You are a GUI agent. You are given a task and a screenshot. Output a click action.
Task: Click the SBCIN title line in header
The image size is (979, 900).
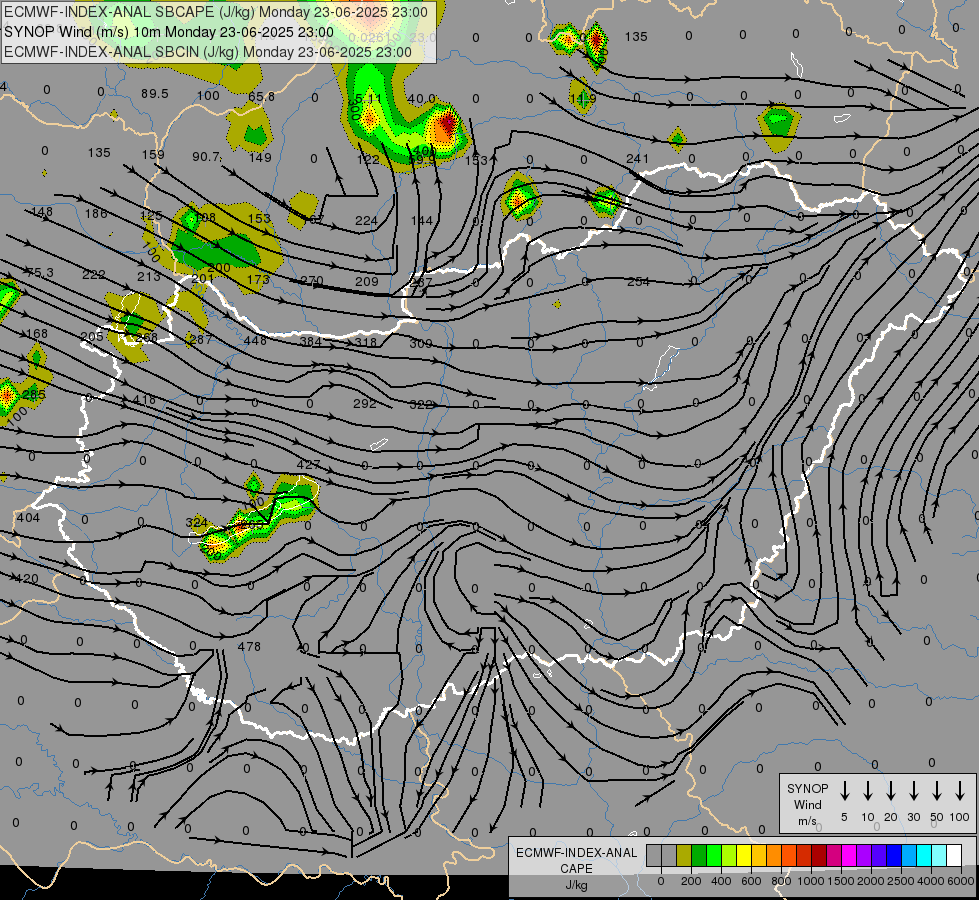pos(208,52)
